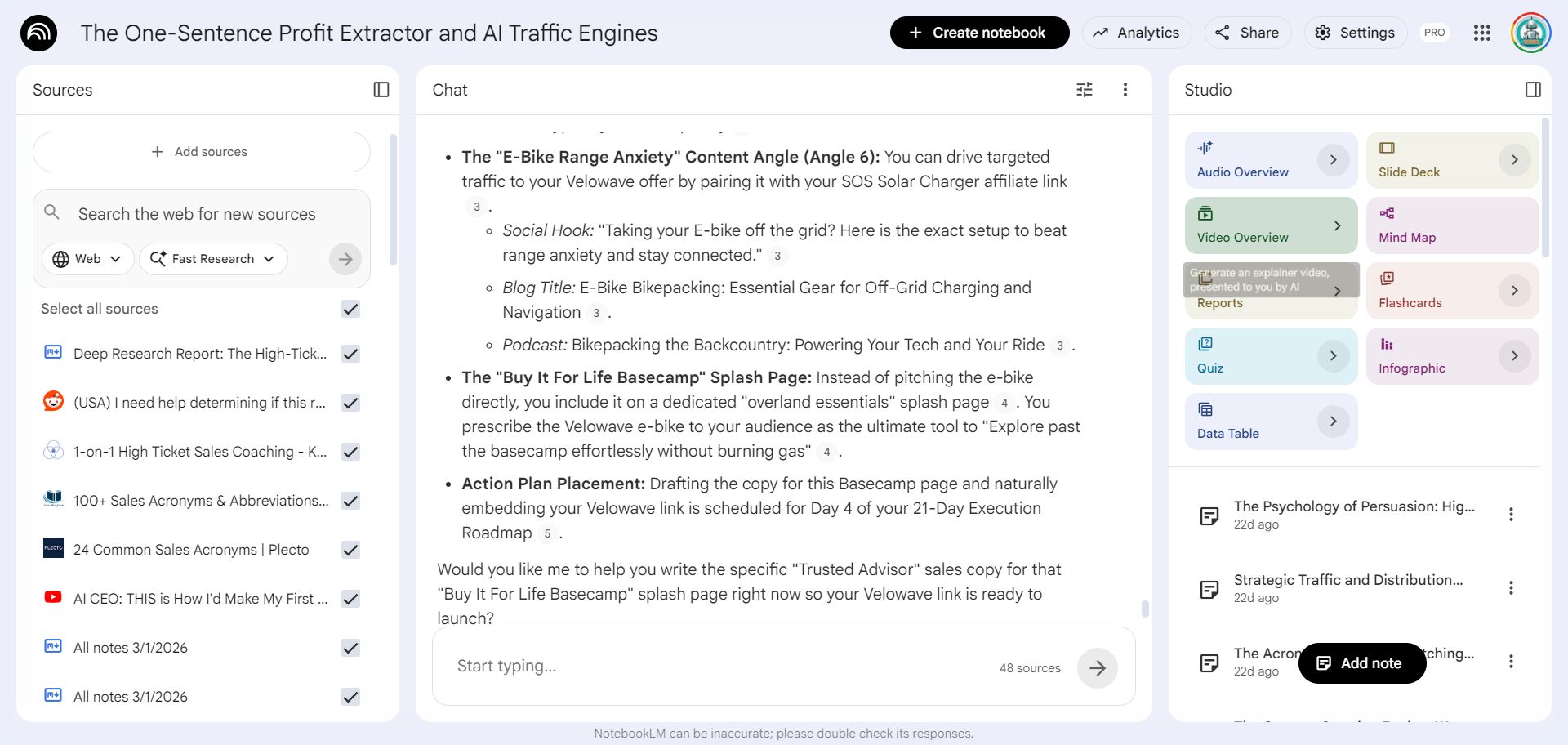This screenshot has width=1568, height=745.
Task: Submit chat message arrow button
Action: [1097, 668]
